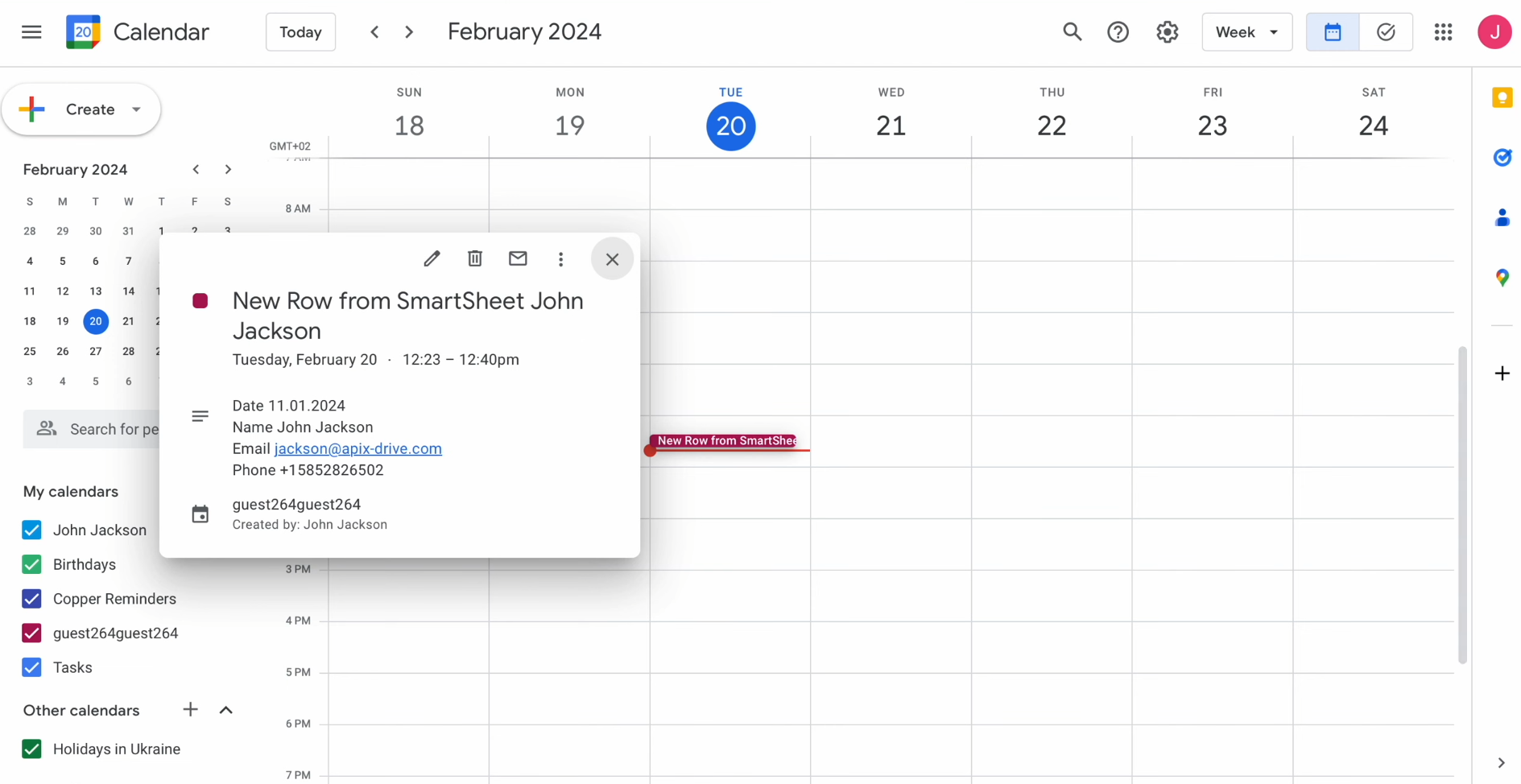Switch to the Tasks view tab
Viewport: 1521px width, 784px height.
tap(1386, 31)
